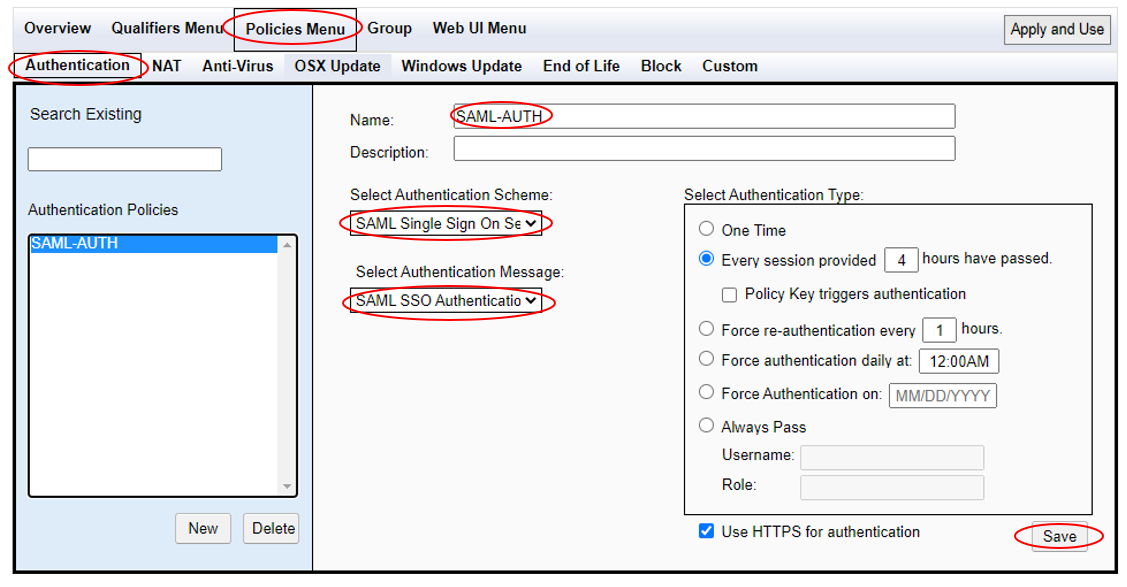
Task: Switch to the Anti-Virus tab
Action: pos(238,66)
